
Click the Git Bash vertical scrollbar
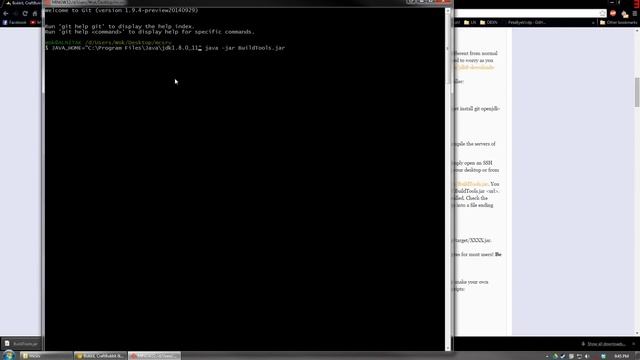(x=448, y=180)
